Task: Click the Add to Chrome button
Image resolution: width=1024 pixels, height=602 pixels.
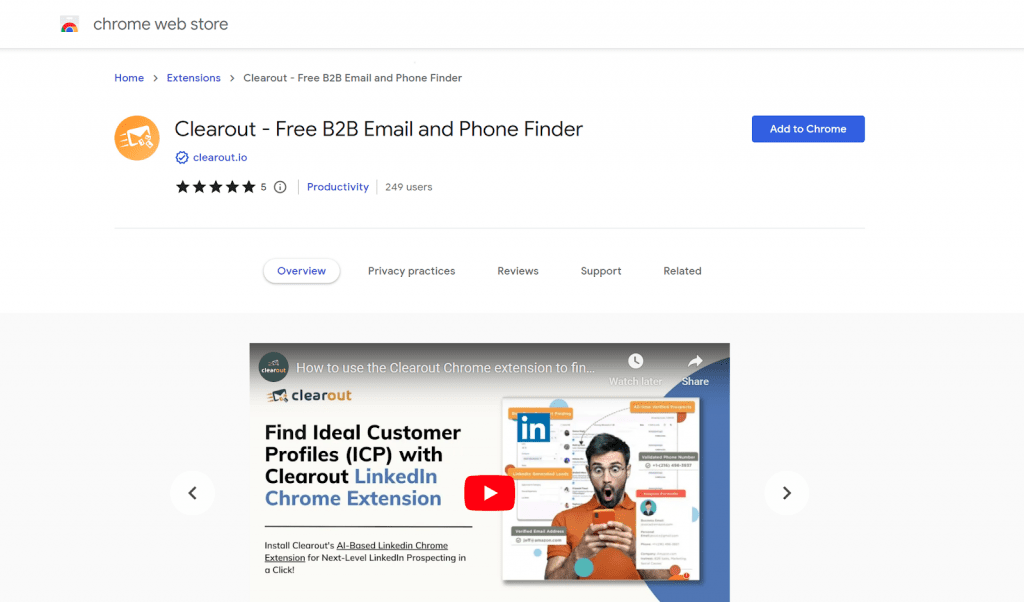Action: (x=808, y=129)
